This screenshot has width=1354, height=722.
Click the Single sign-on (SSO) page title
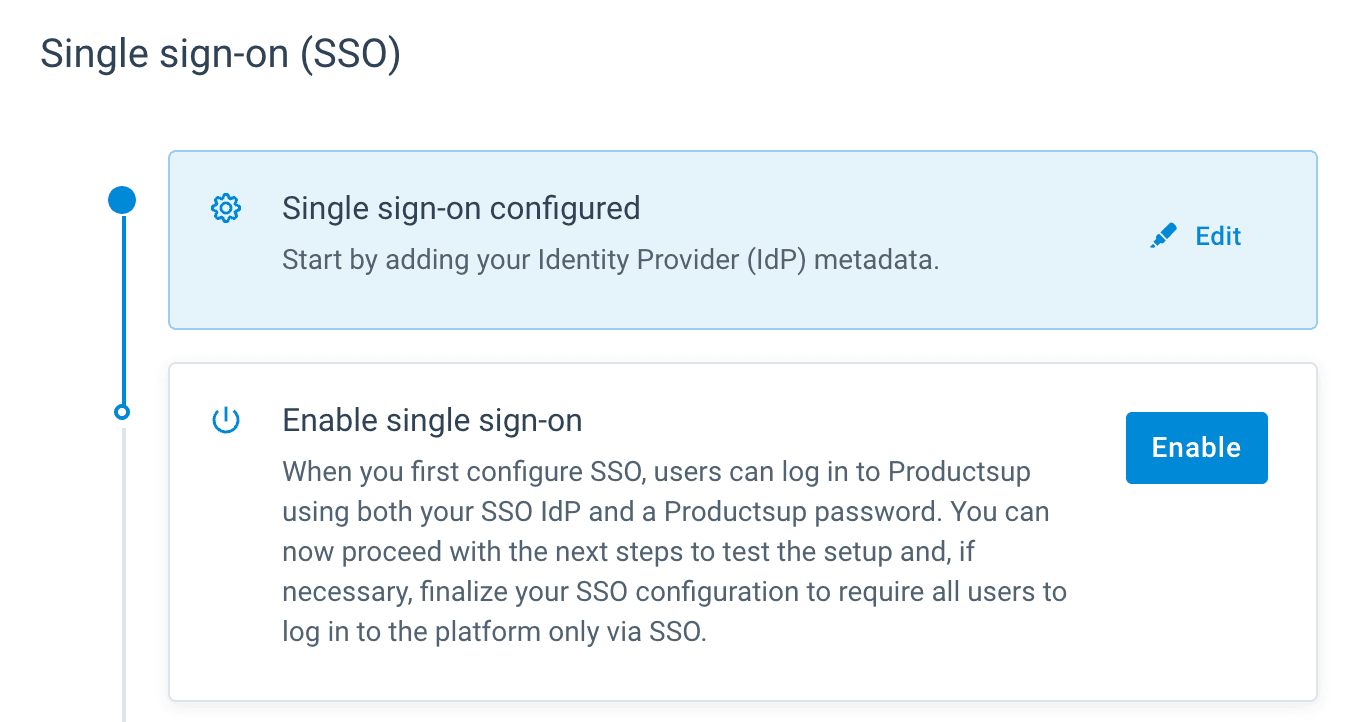(220, 54)
